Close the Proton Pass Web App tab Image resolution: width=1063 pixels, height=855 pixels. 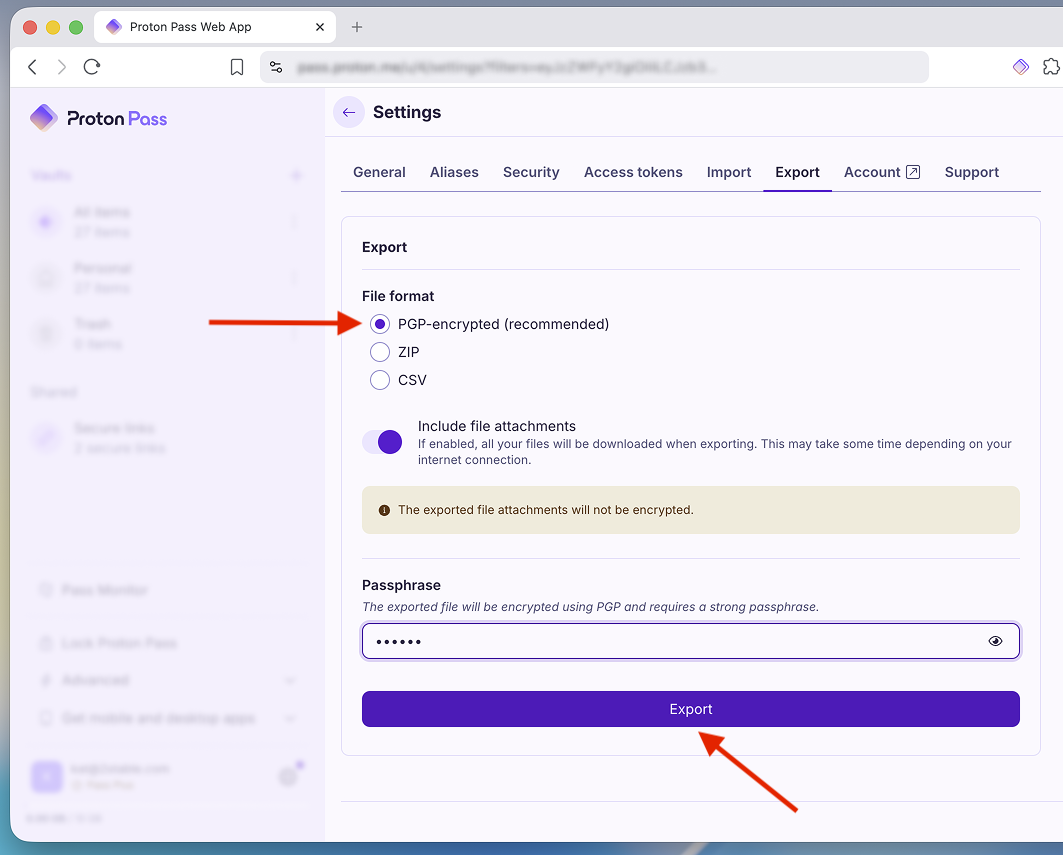320,27
